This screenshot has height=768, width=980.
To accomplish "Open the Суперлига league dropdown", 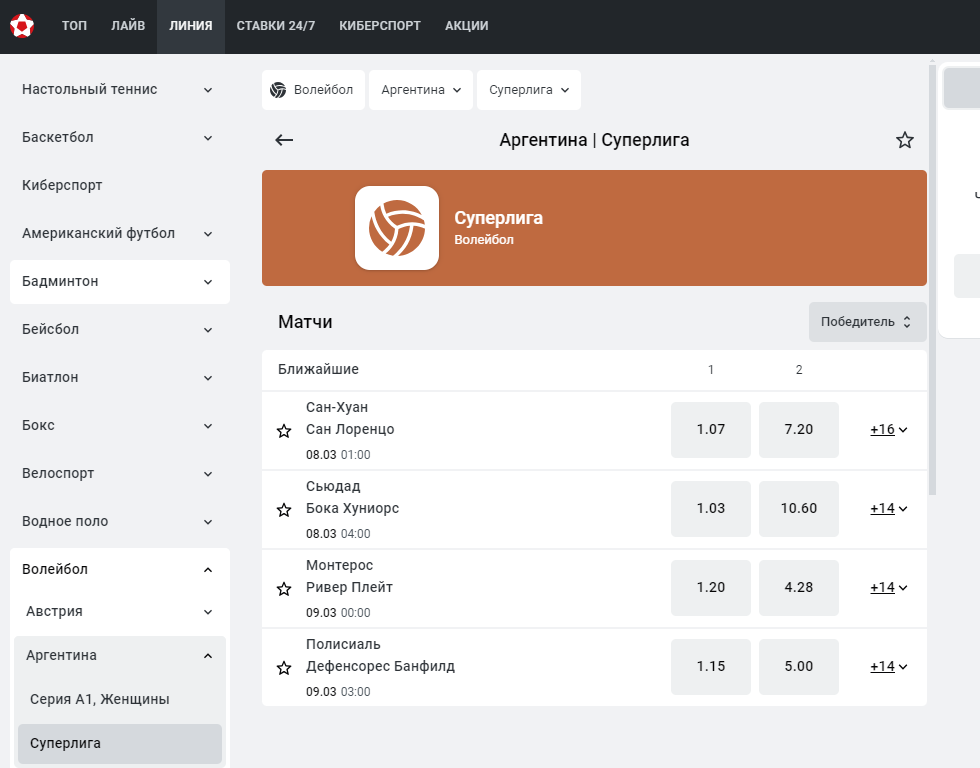I will [529, 90].
